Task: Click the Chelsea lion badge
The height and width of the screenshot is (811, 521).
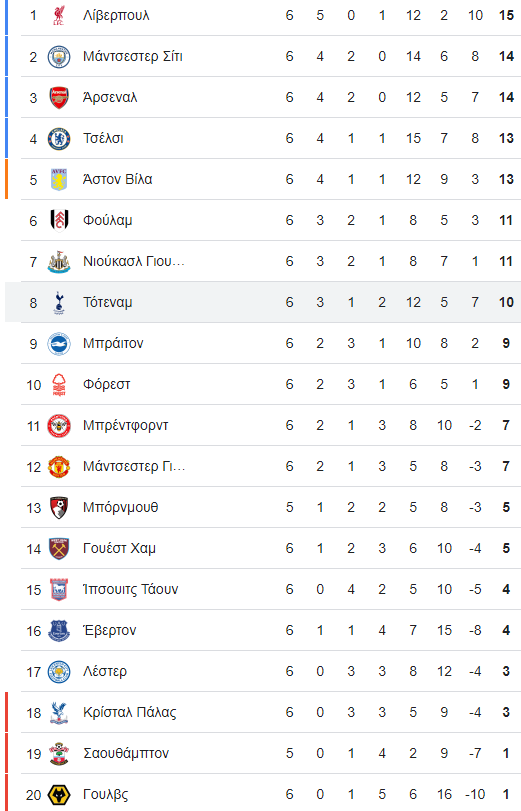Action: pyautogui.click(x=59, y=139)
